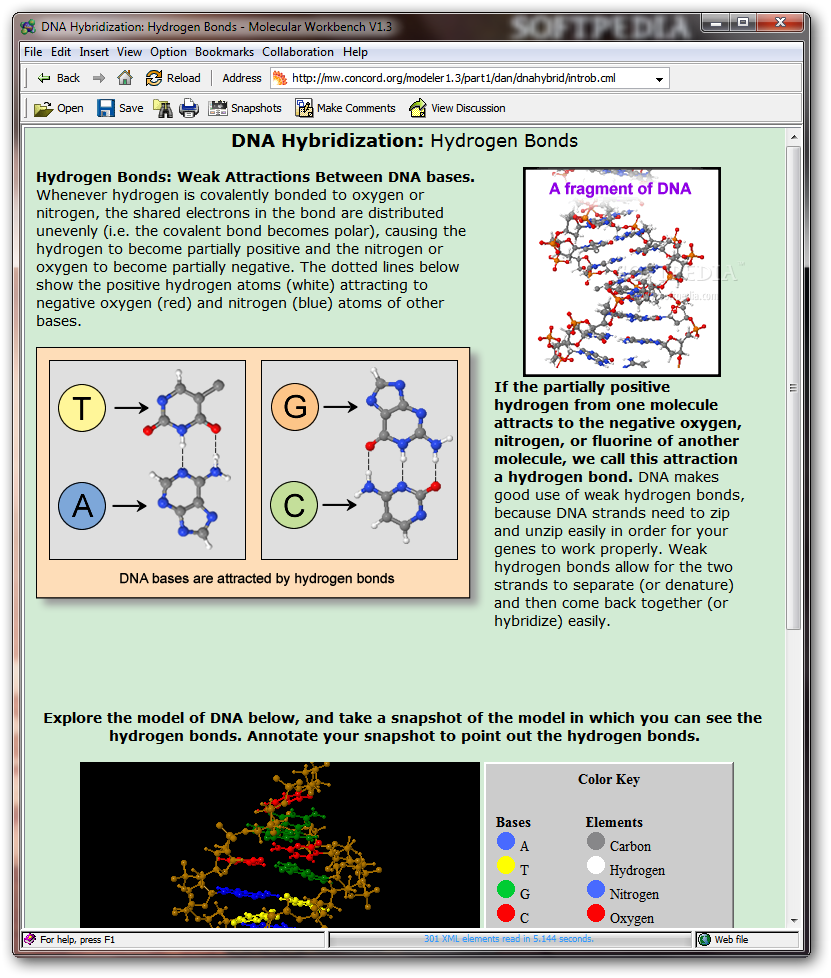Click the Forward arrow icon
The height and width of the screenshot is (978, 831).
pos(99,78)
